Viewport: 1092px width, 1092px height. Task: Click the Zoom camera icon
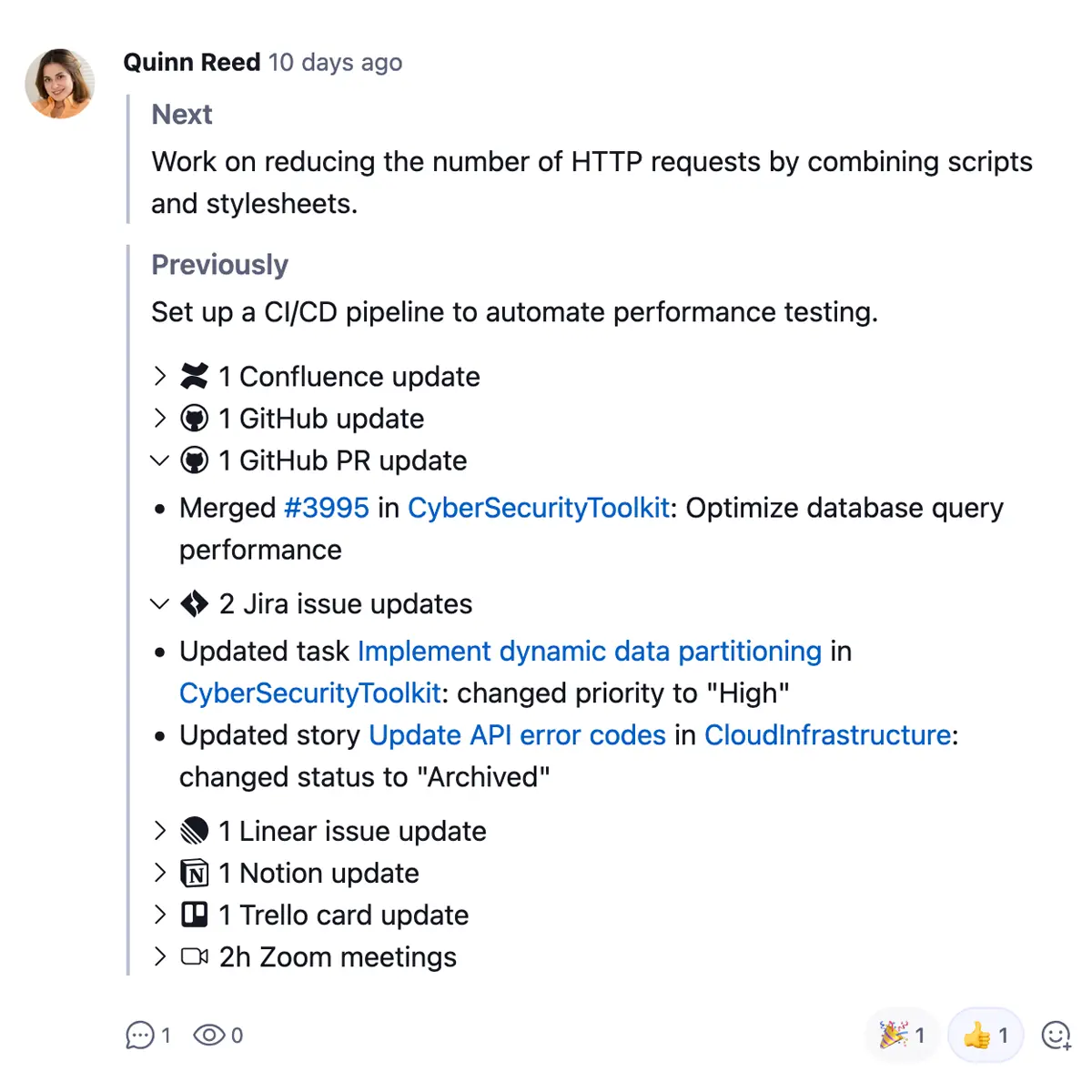click(194, 956)
